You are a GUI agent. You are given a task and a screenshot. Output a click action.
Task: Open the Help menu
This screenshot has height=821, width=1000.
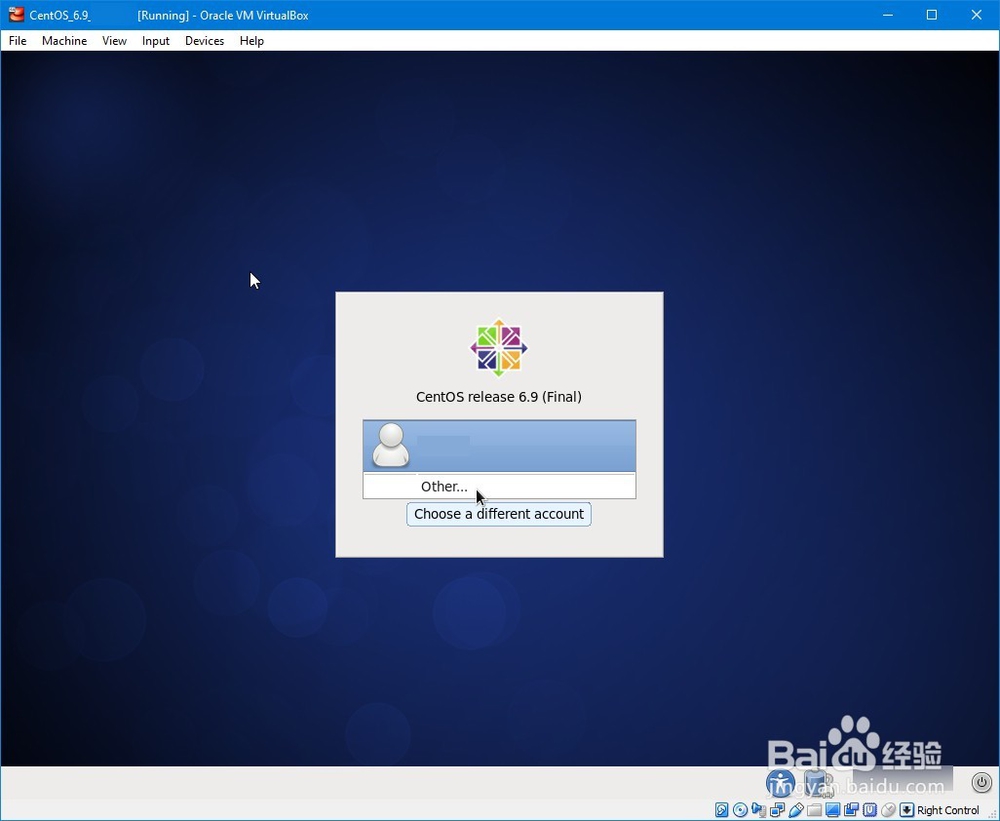point(251,41)
